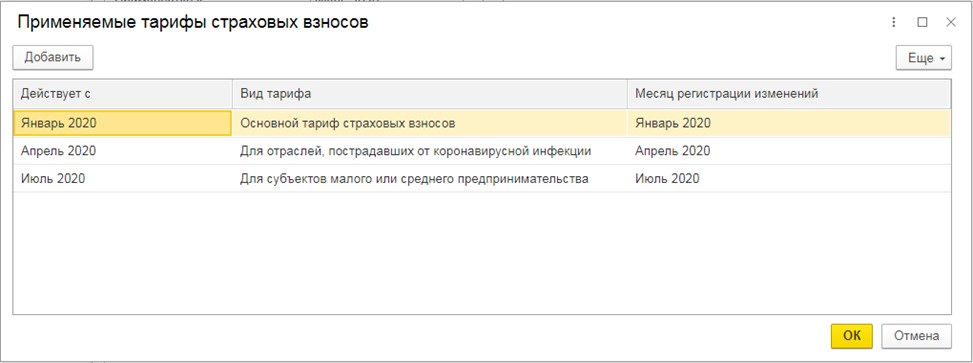Click the empty area below the table rows
Viewport: 973px width, 363px height.
482,253
